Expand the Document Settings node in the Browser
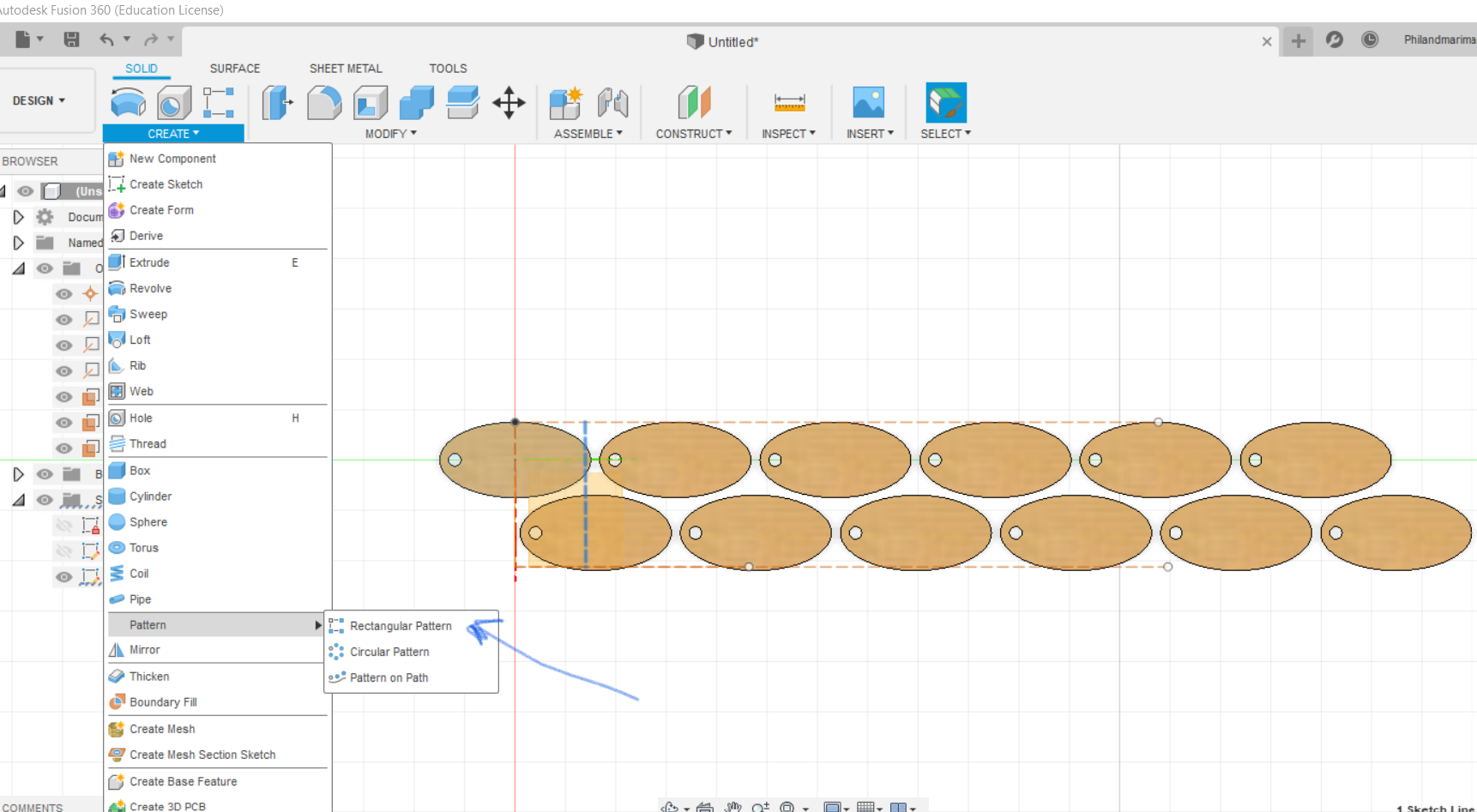 (x=18, y=217)
